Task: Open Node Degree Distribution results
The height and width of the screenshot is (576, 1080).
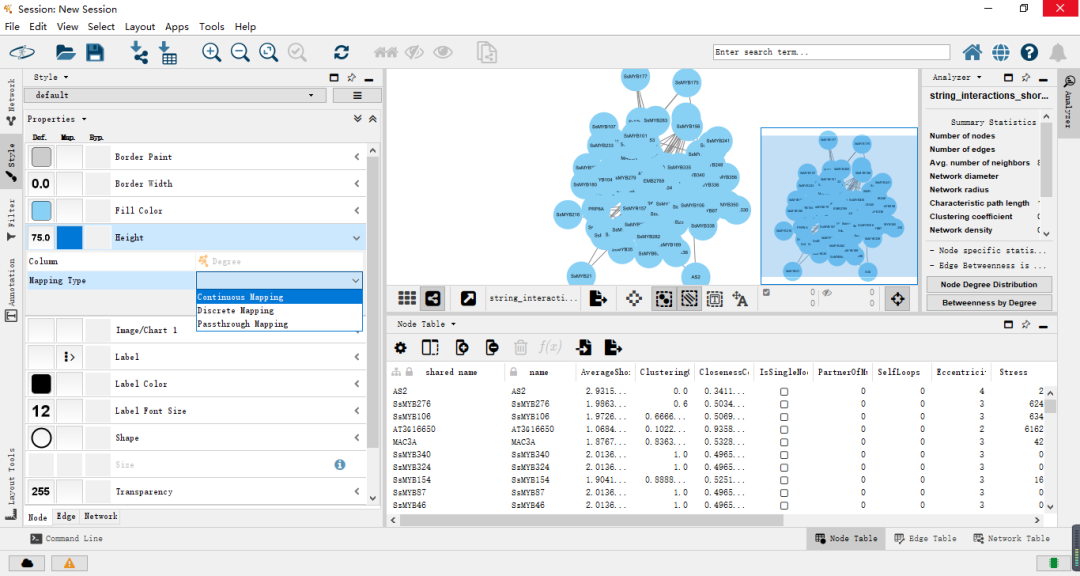Action: coord(988,285)
